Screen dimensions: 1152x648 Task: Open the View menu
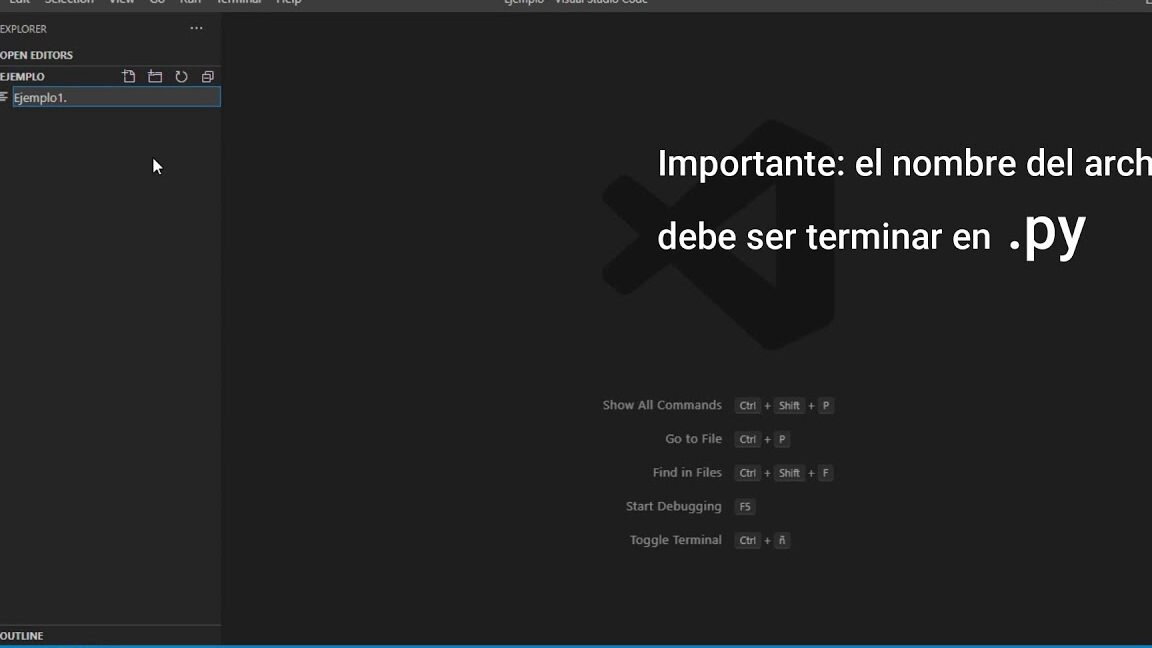click(x=122, y=3)
